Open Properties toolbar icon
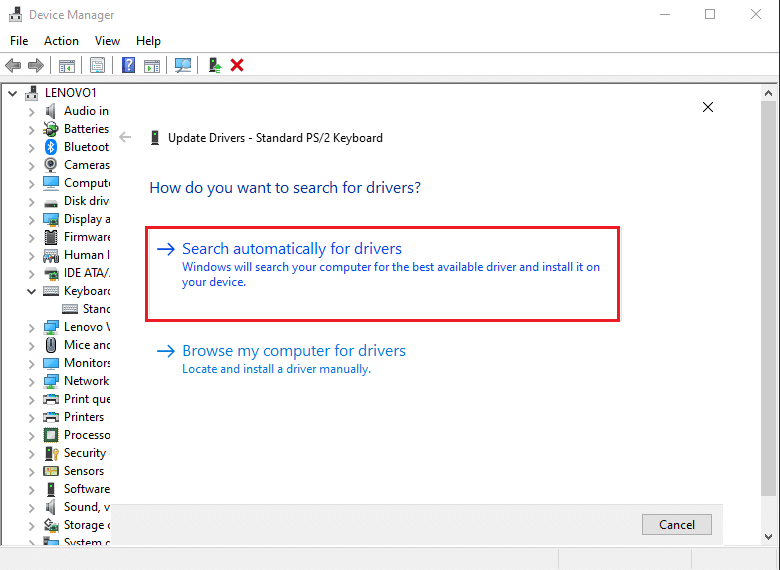Image resolution: width=780 pixels, height=570 pixels. point(98,65)
